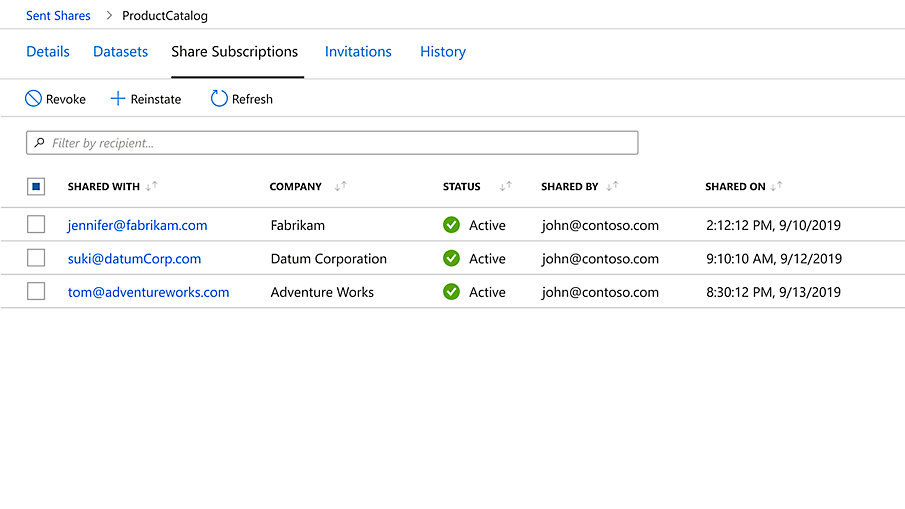The image size is (905, 509).
Task: Select the suki@datumCorp.com row checkbox
Action: pos(36,258)
